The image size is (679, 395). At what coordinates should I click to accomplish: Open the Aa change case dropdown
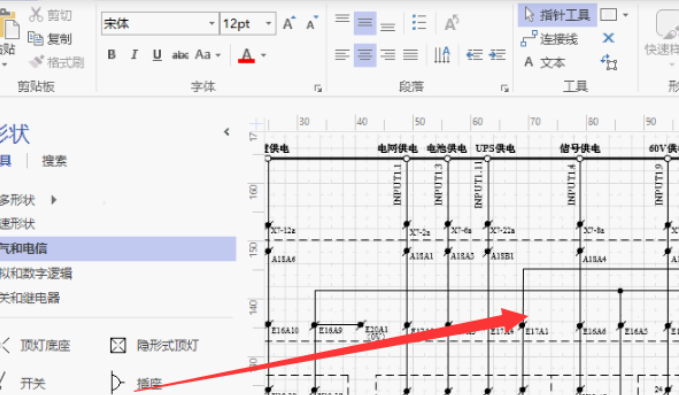coord(208,55)
